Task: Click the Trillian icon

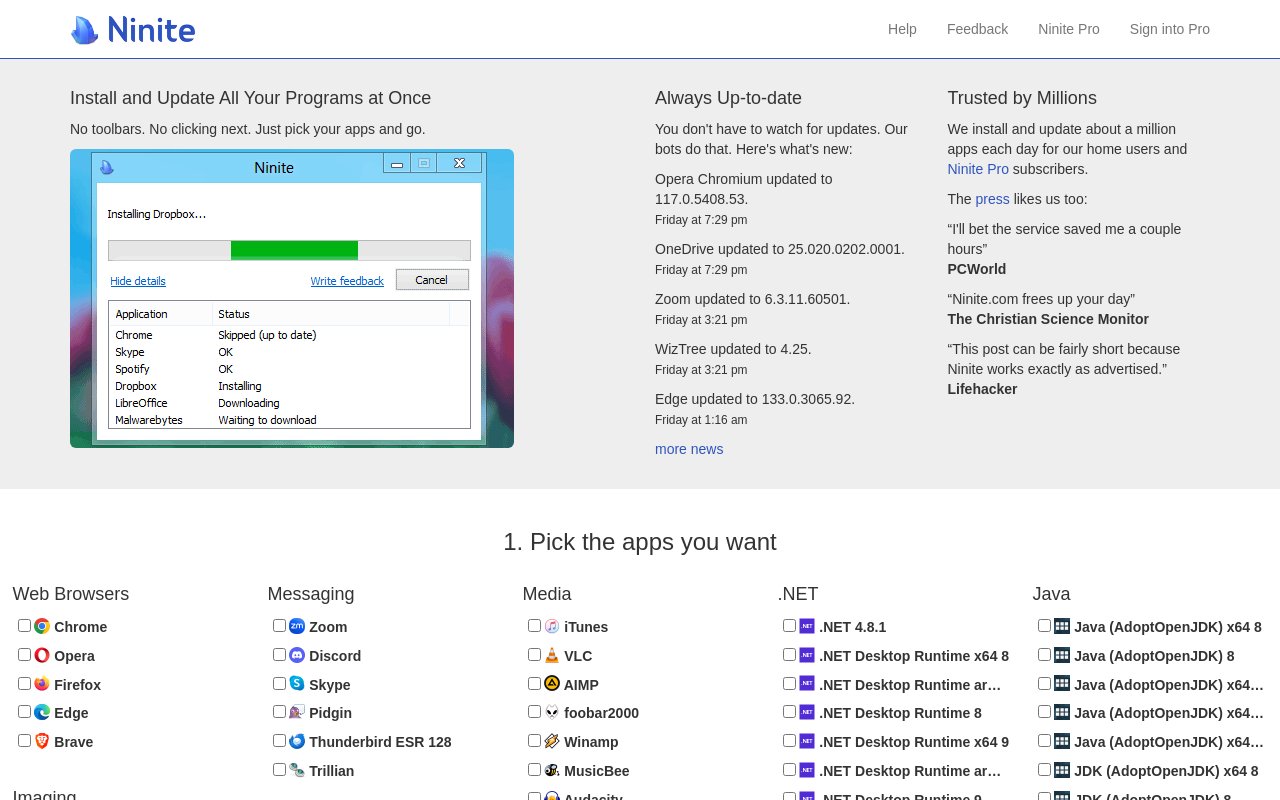Action: (x=297, y=770)
